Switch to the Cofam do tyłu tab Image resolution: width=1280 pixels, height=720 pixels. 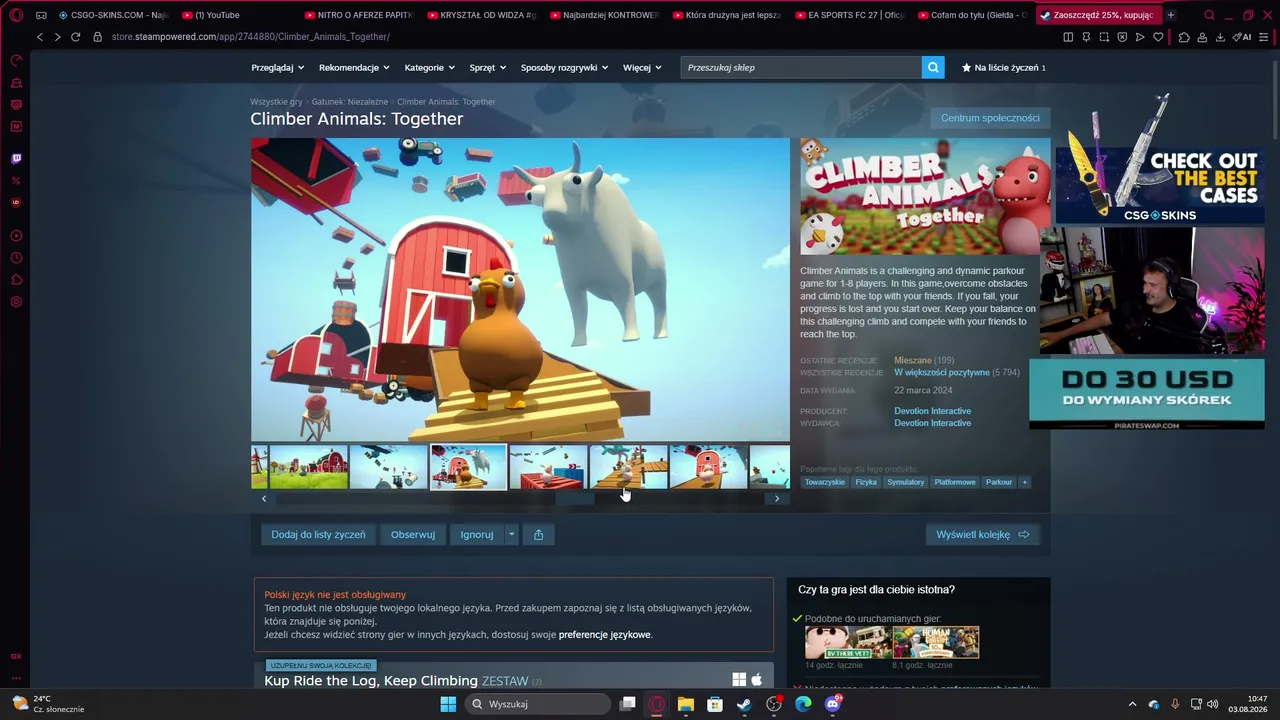(x=972, y=15)
